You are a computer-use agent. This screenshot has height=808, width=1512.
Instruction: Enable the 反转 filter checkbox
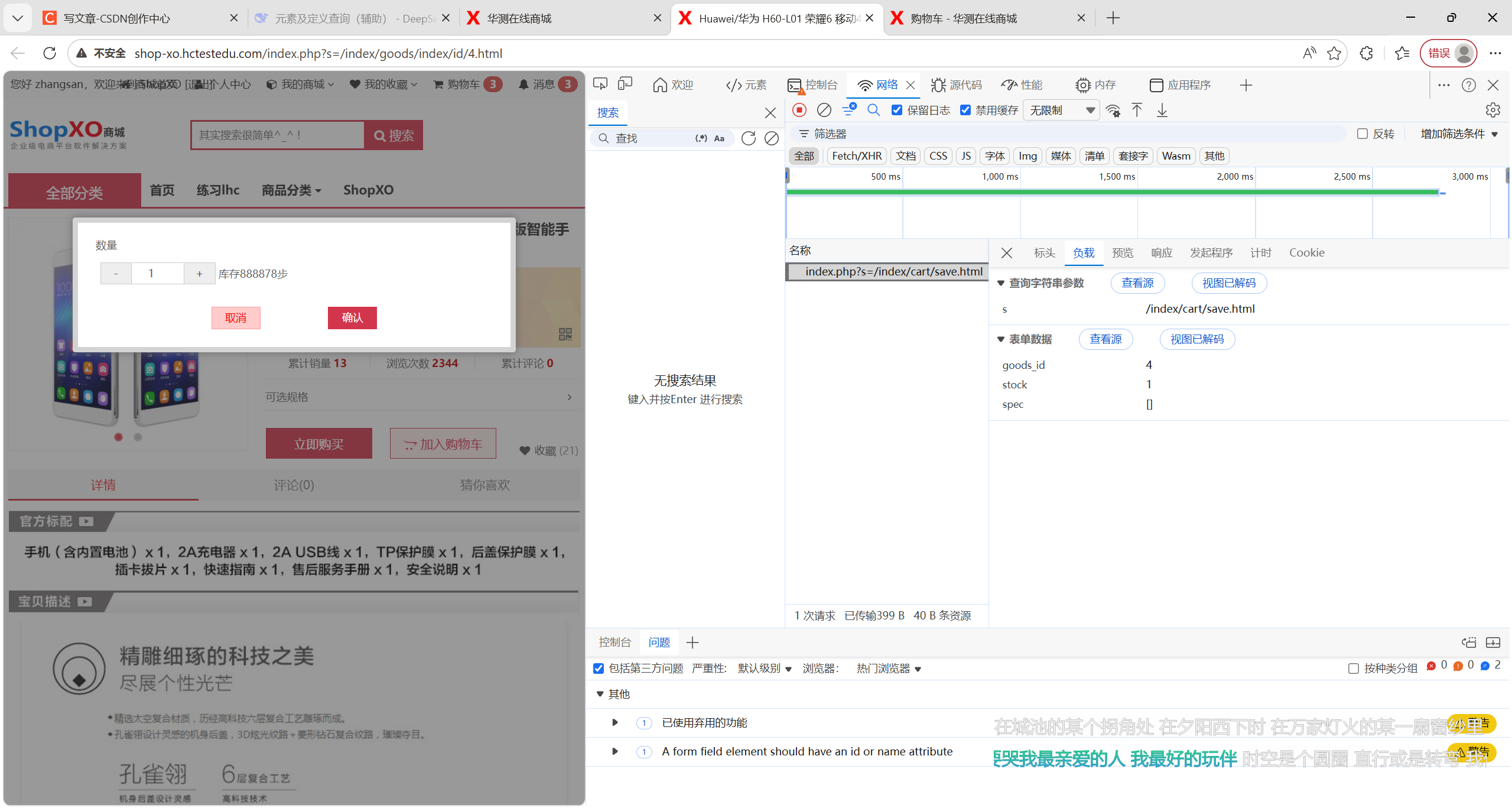coord(1363,134)
